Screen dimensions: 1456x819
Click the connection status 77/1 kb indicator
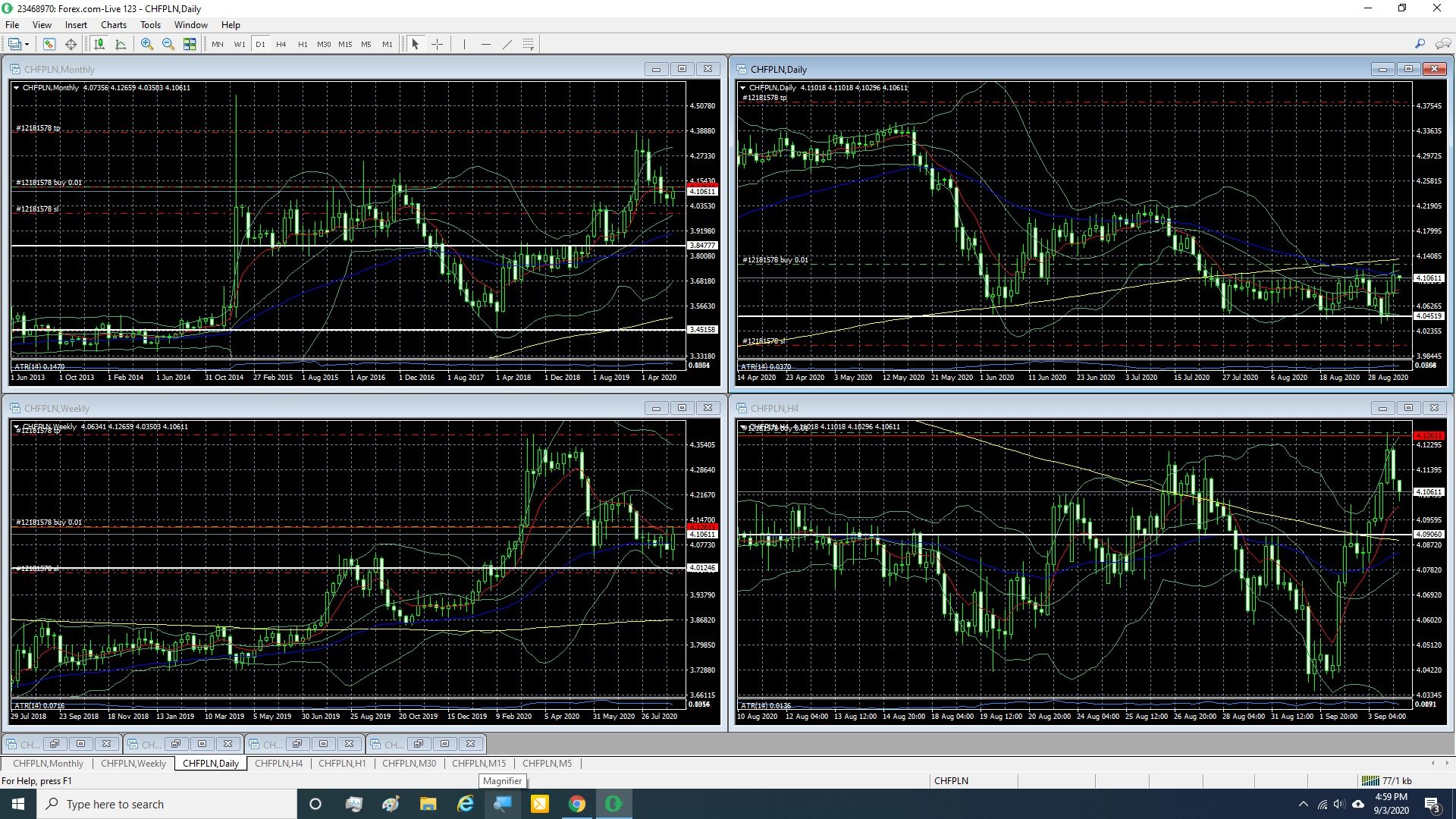tap(1387, 781)
